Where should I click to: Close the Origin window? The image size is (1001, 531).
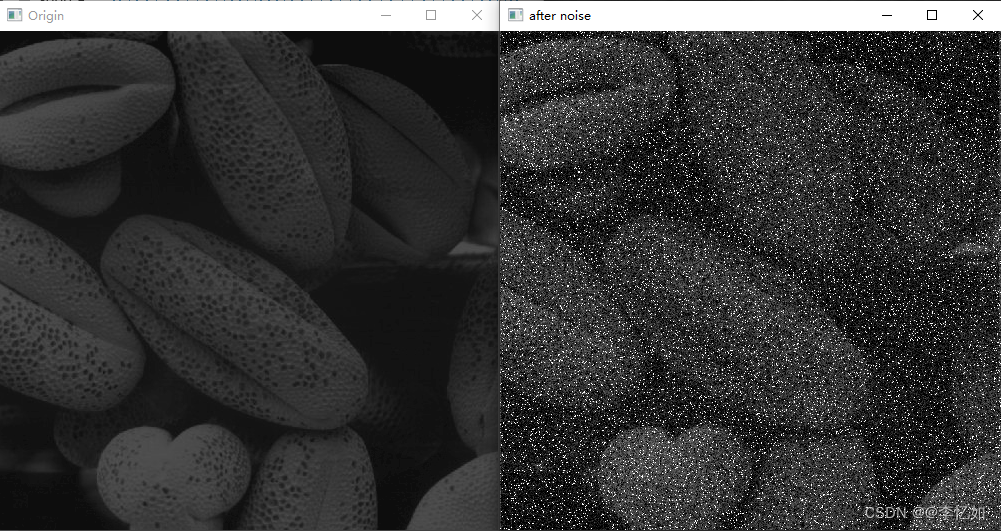(477, 15)
